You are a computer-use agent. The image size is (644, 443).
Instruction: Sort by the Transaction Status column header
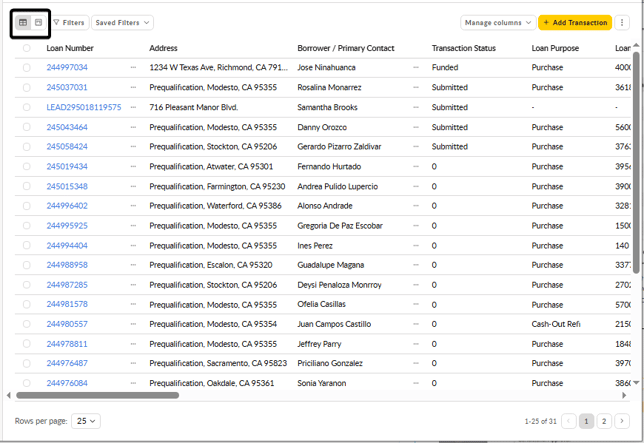[464, 48]
